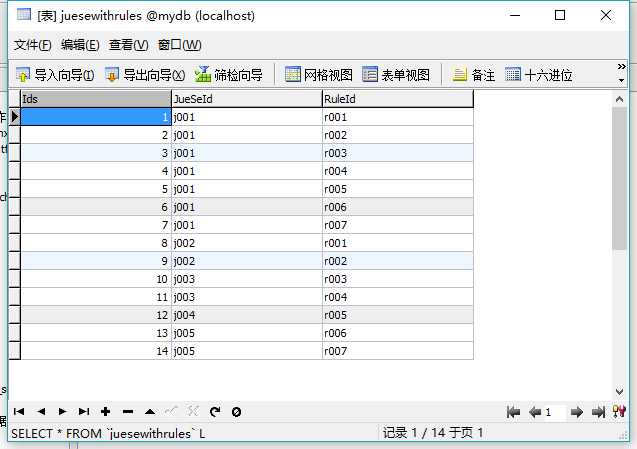
Task: Open the page settings tool icon
Action: 619,412
